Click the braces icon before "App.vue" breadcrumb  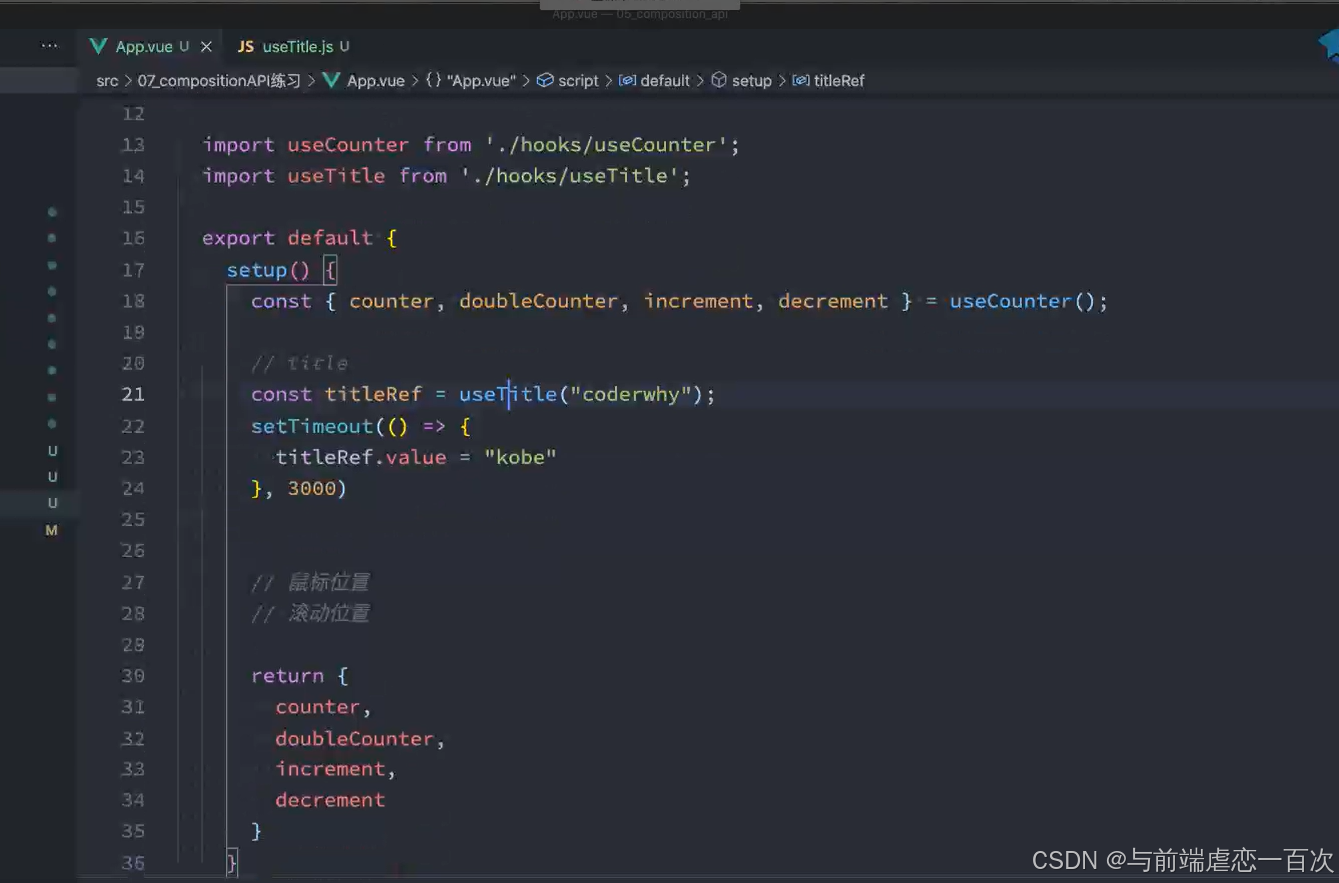(x=434, y=80)
